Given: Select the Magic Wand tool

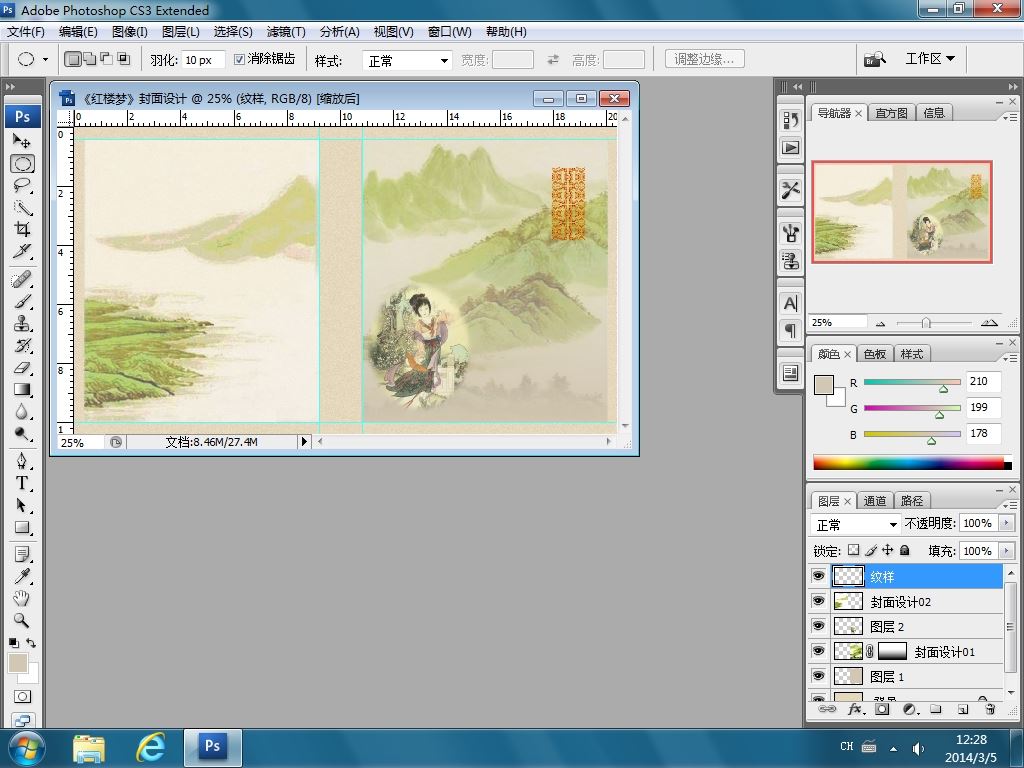Looking at the screenshot, I should 22,208.
